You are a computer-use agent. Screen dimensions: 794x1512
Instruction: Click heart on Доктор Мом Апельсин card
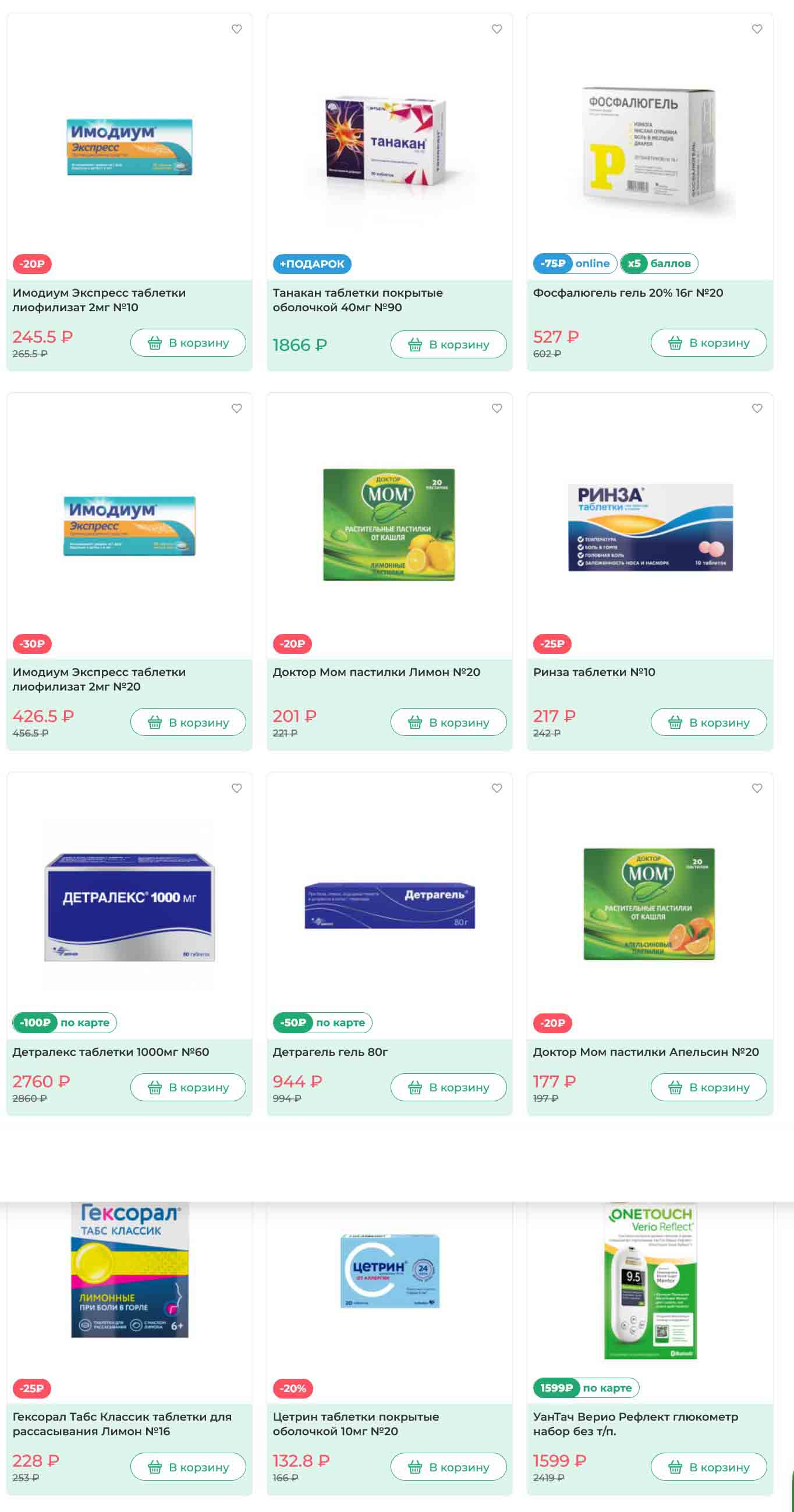point(757,788)
